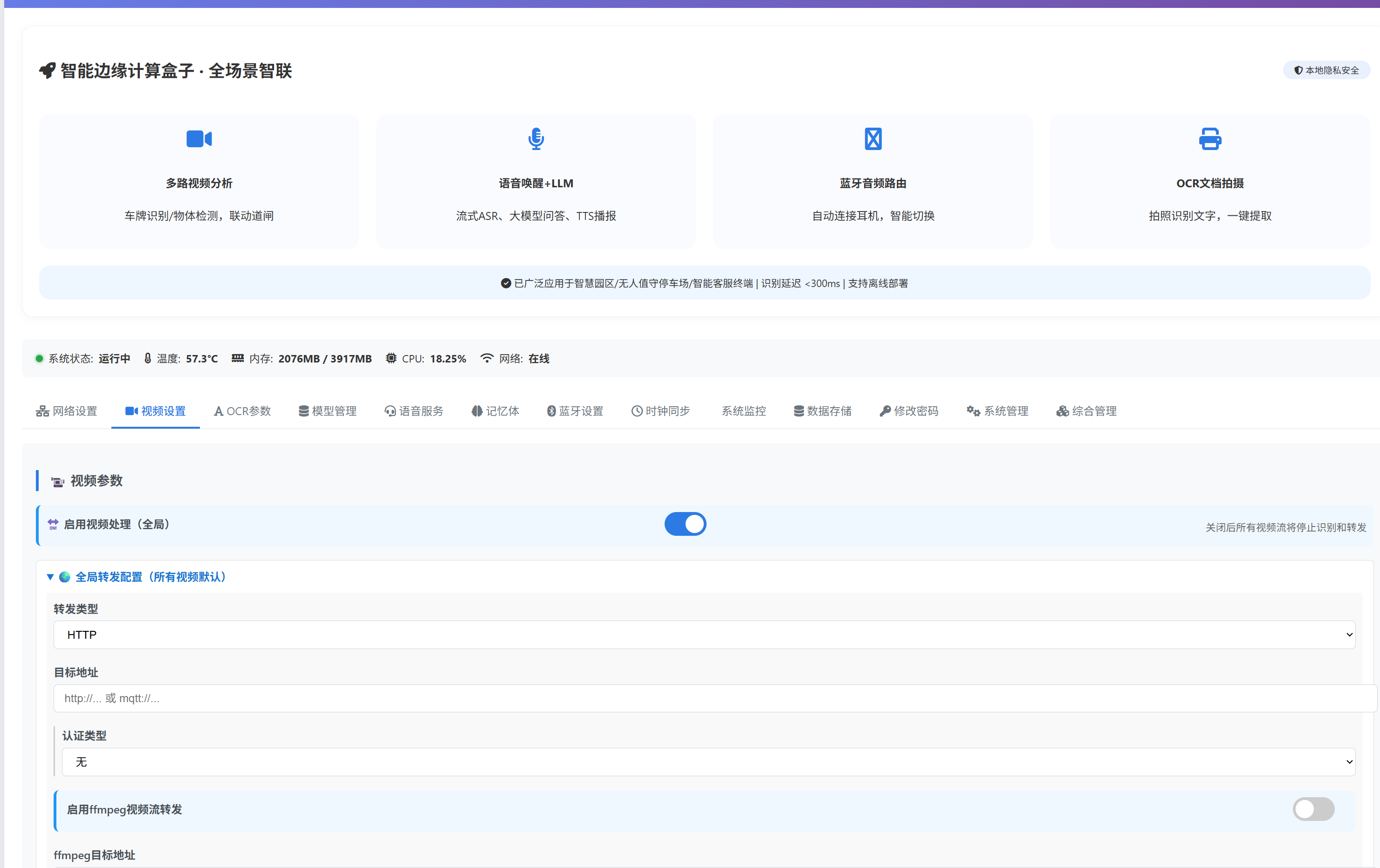The width and height of the screenshot is (1380, 868).
Task: Click the Bluetooth icon in 蓝牙音频路由 card
Action: [x=873, y=139]
